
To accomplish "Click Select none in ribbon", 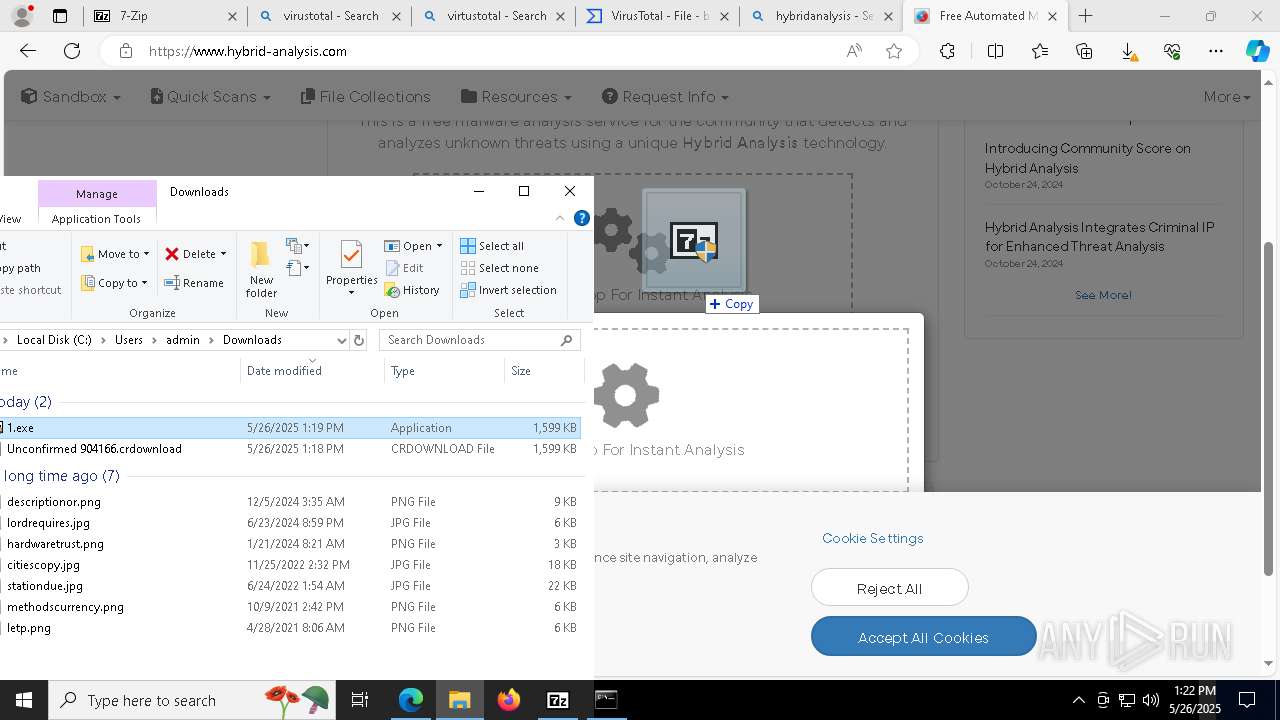I will pyautogui.click(x=499, y=268).
